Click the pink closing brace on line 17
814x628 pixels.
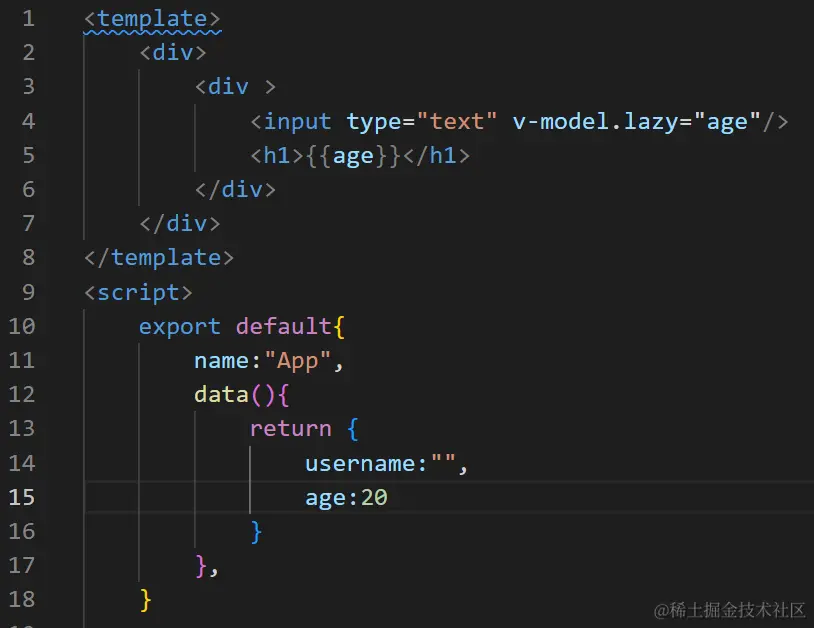tap(201, 566)
